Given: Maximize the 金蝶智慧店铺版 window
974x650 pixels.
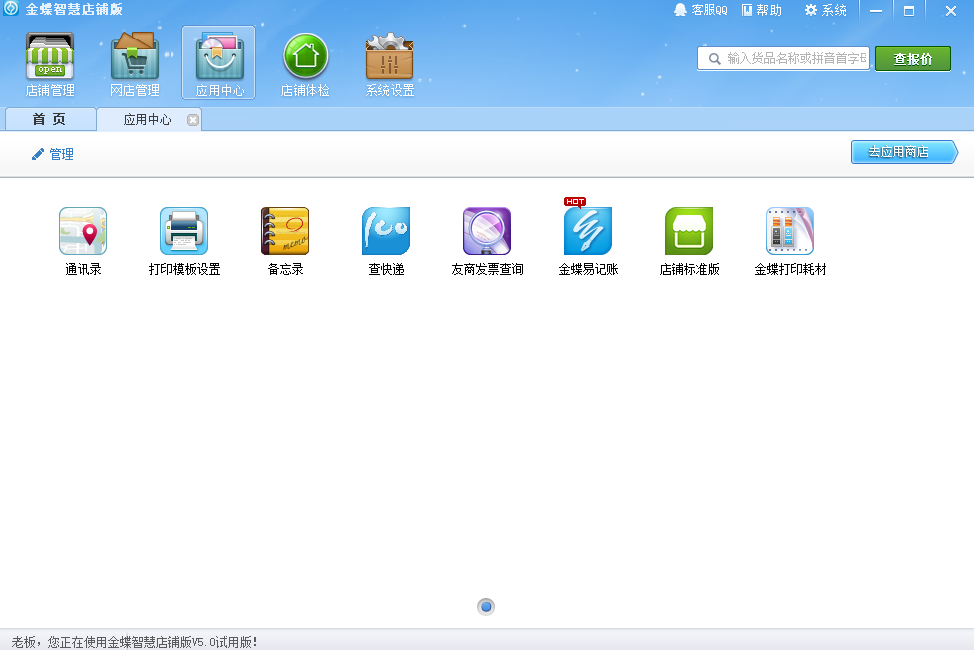Looking at the screenshot, I should pyautogui.click(x=909, y=11).
